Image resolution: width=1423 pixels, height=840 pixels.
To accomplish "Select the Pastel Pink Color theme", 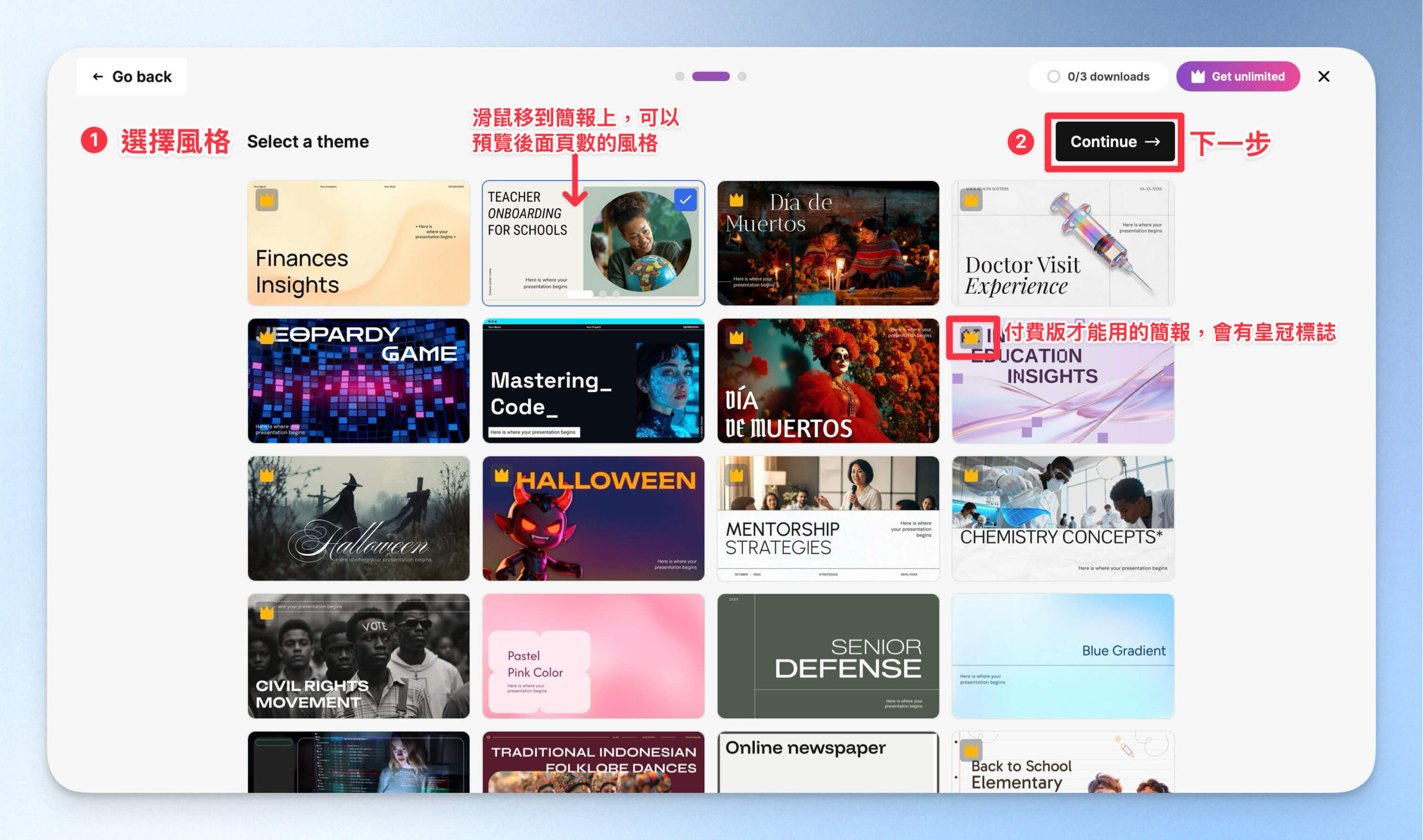I will click(x=593, y=656).
